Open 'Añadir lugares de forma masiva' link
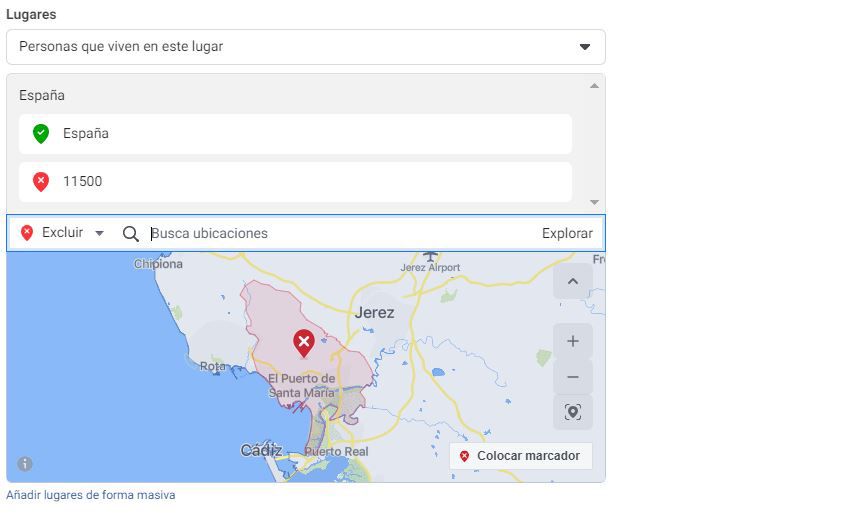The image size is (852, 522). (91, 495)
